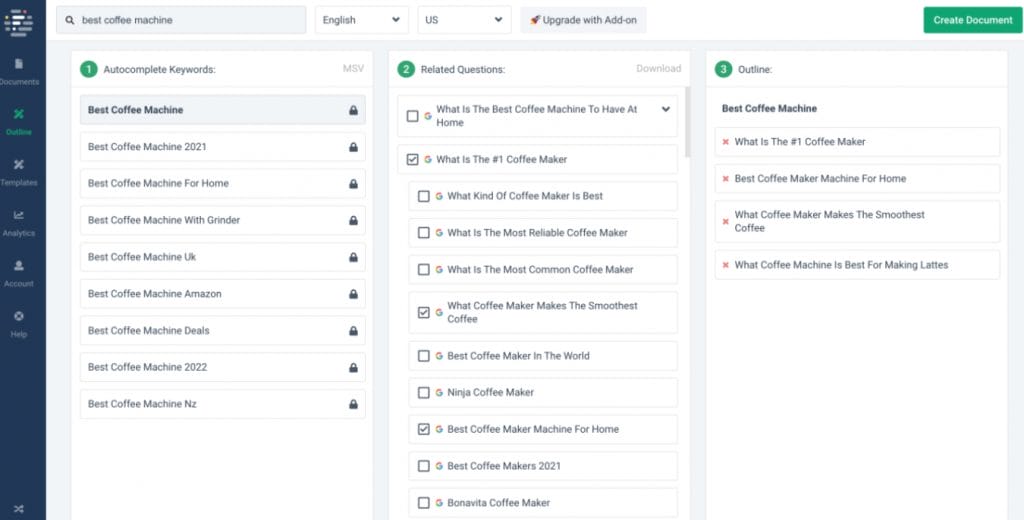Tick the 'Best Coffee Maker In The World' checkbox
1024x520 pixels.
pos(424,356)
